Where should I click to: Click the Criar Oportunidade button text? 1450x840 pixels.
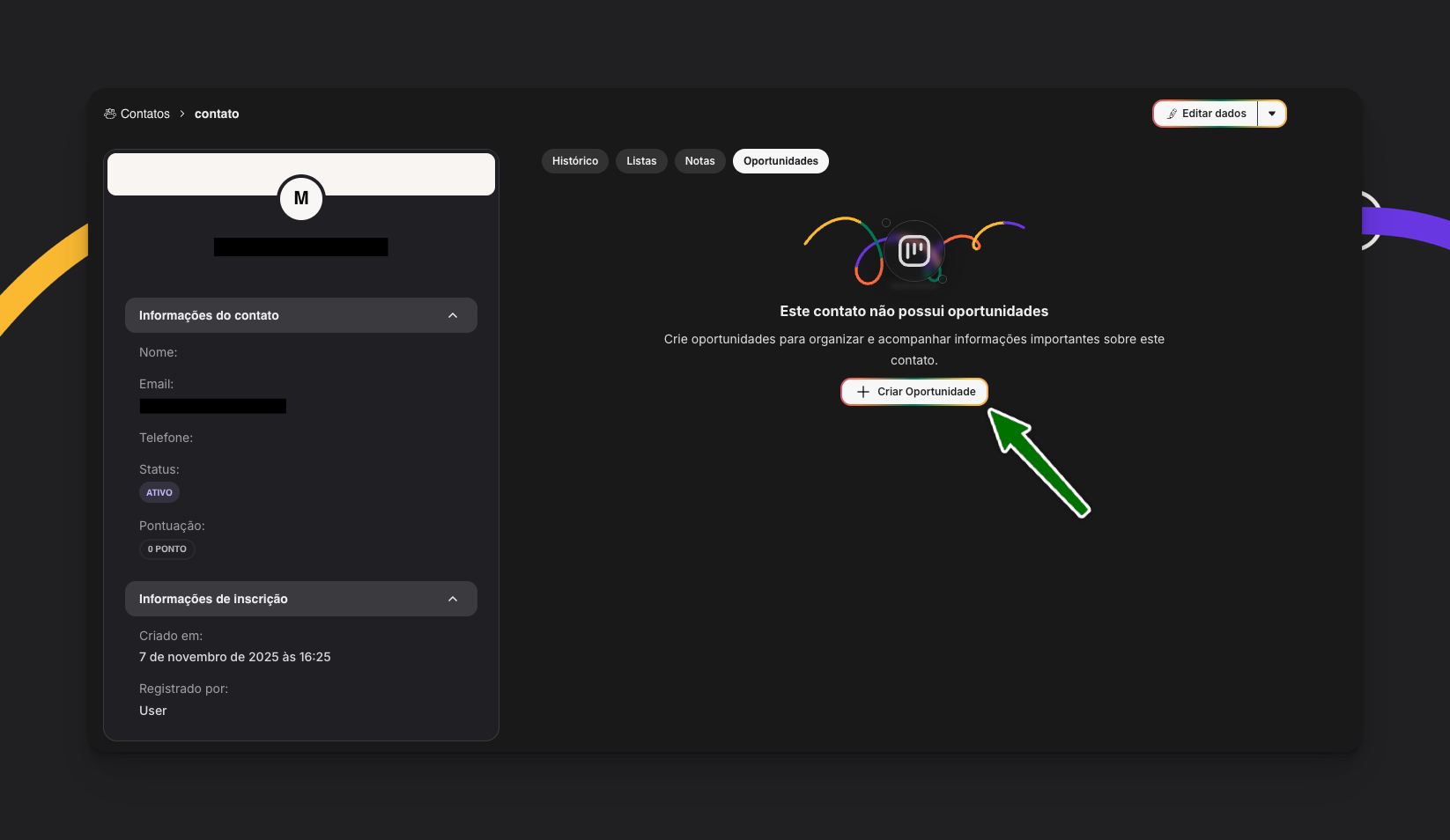click(x=926, y=392)
